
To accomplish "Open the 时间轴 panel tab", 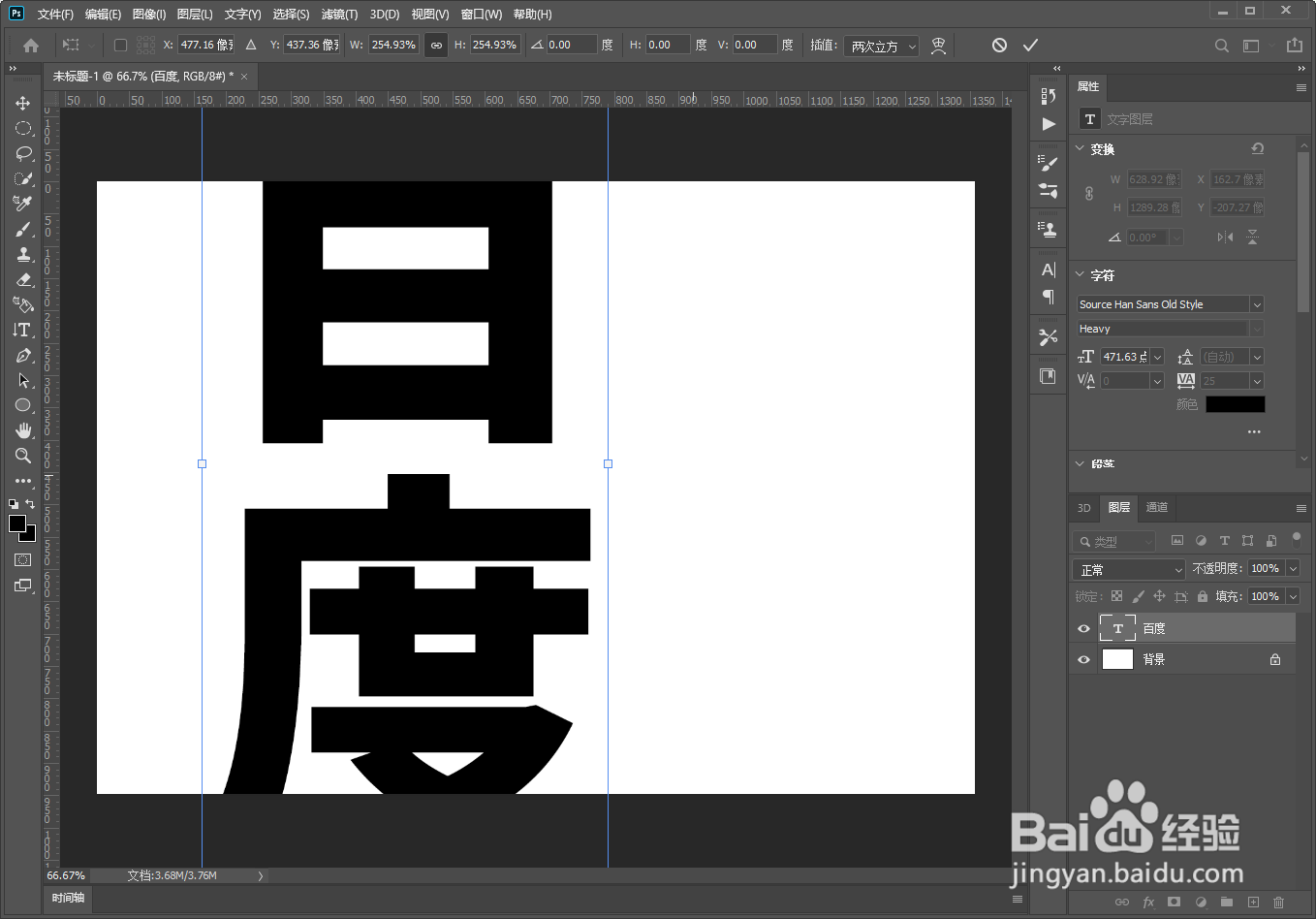I will pos(69,898).
